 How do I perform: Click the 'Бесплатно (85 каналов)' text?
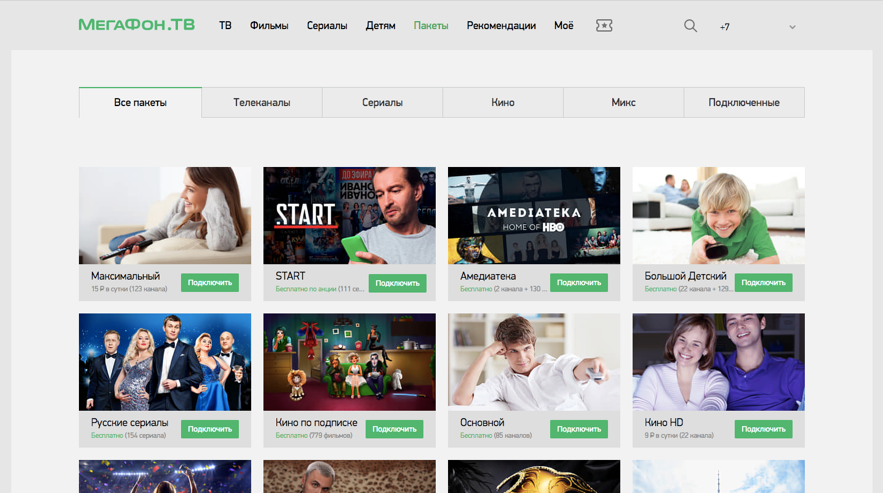pyautogui.click(x=496, y=436)
